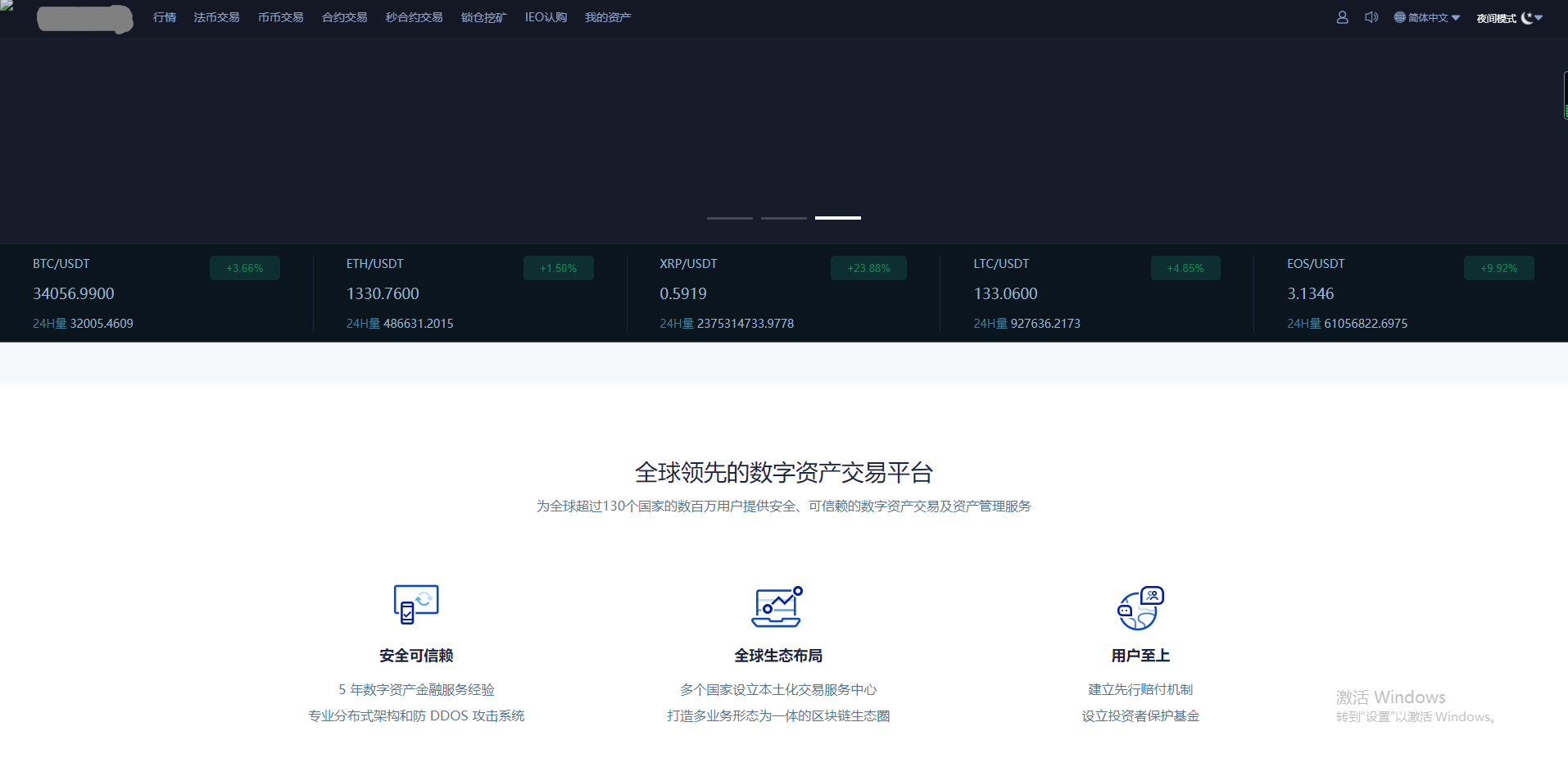Open the XRP/USDT pair
Image resolution: width=1568 pixels, height=763 pixels.
click(688, 264)
